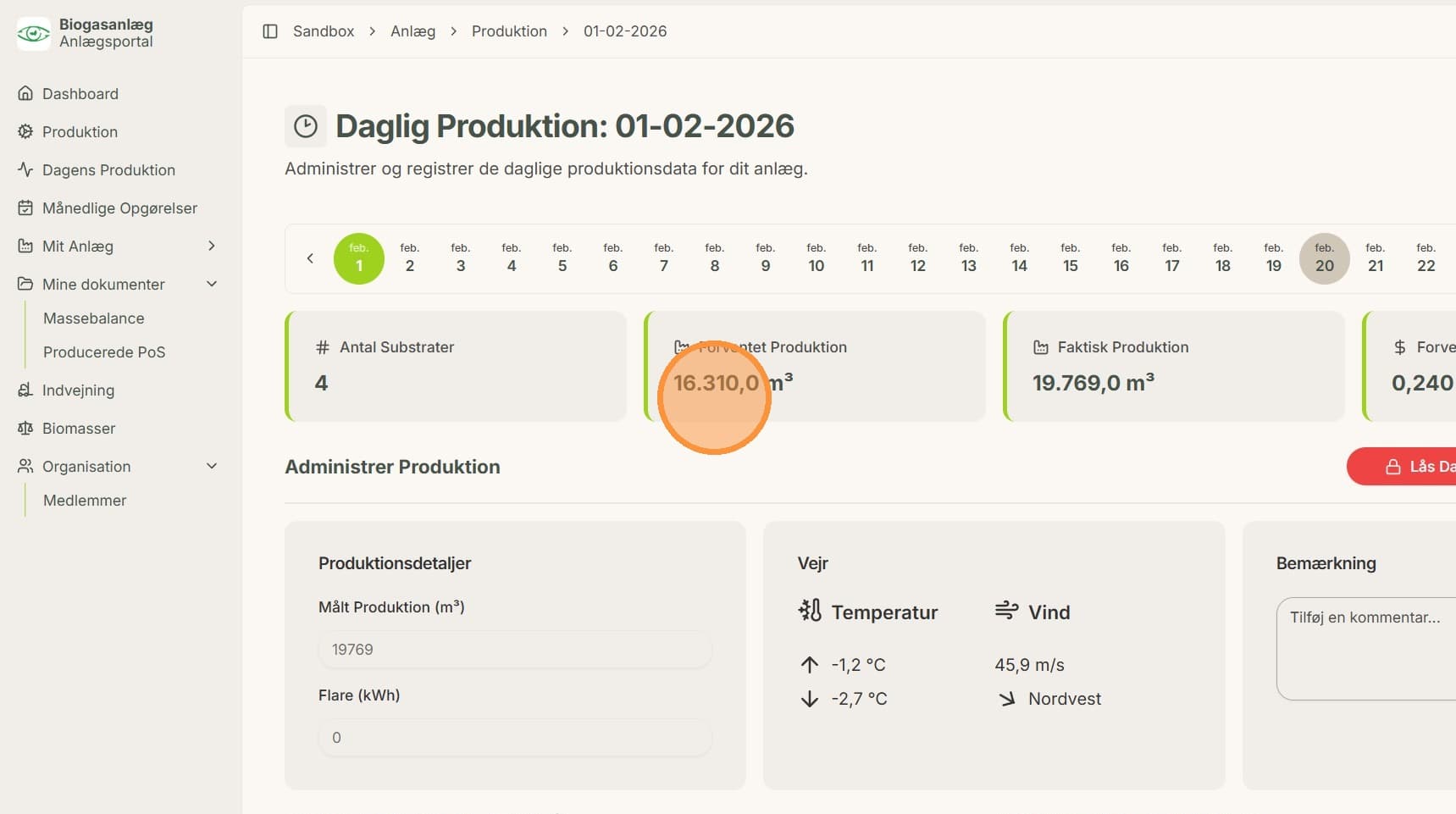Collapse the Mine dokumenter section
The width and height of the screenshot is (1456, 814).
pyautogui.click(x=212, y=284)
